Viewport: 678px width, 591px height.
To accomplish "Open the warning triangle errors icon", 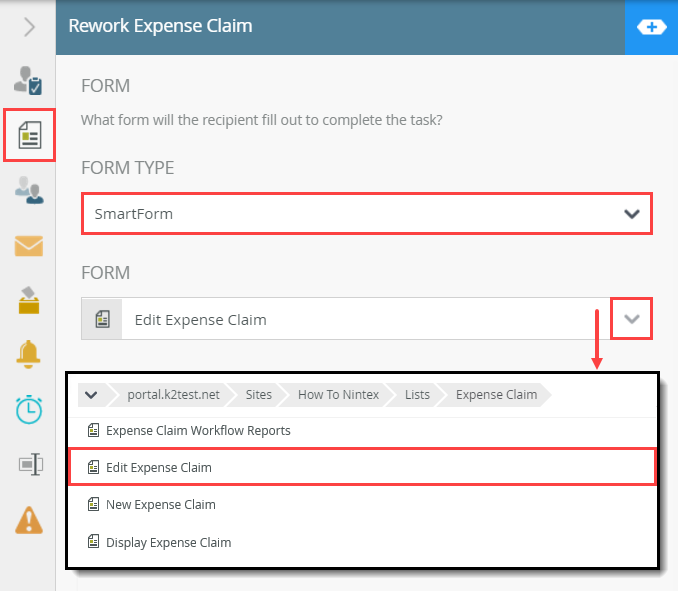I will [29, 519].
